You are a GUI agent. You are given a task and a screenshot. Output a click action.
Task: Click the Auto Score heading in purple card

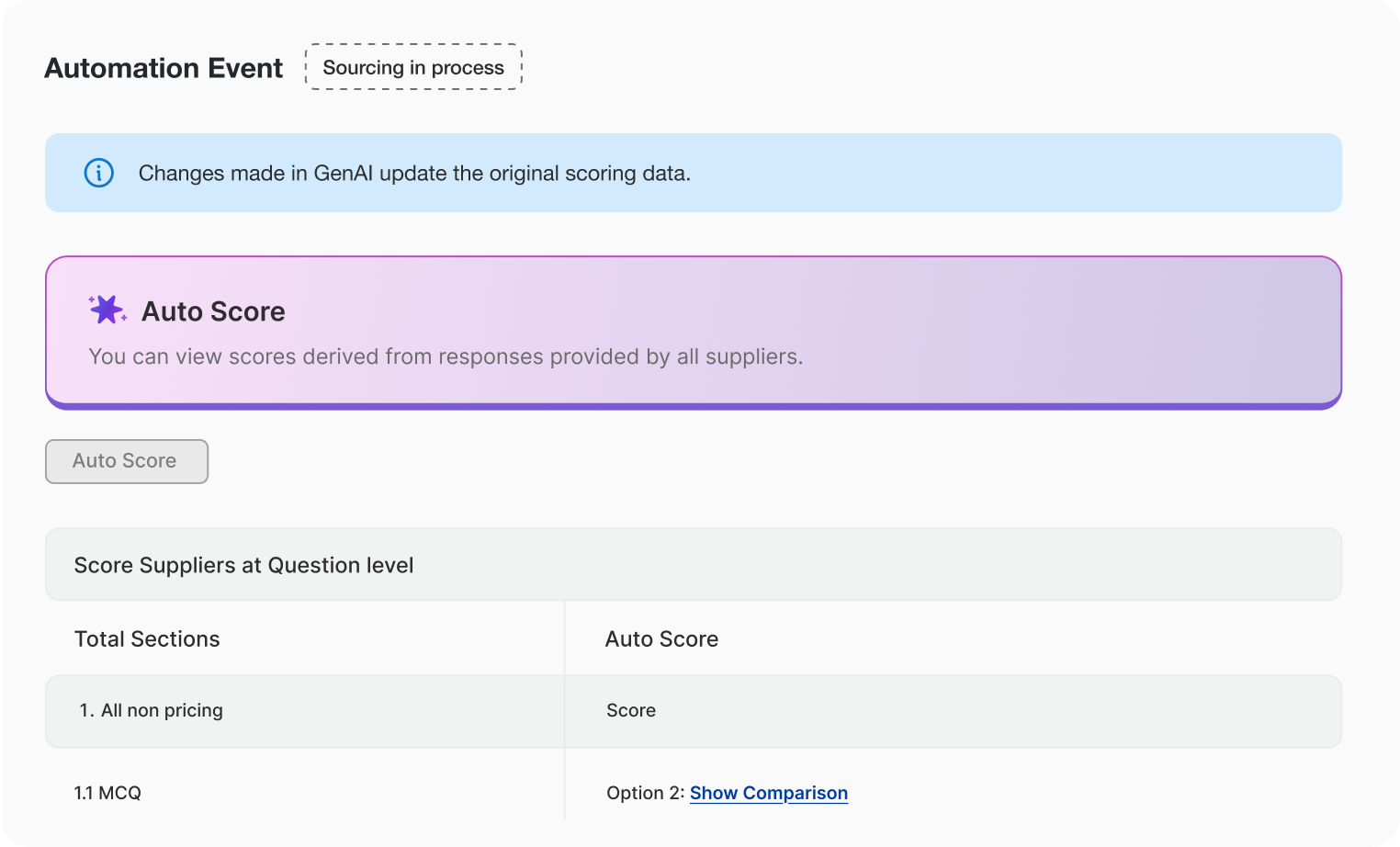pos(213,311)
